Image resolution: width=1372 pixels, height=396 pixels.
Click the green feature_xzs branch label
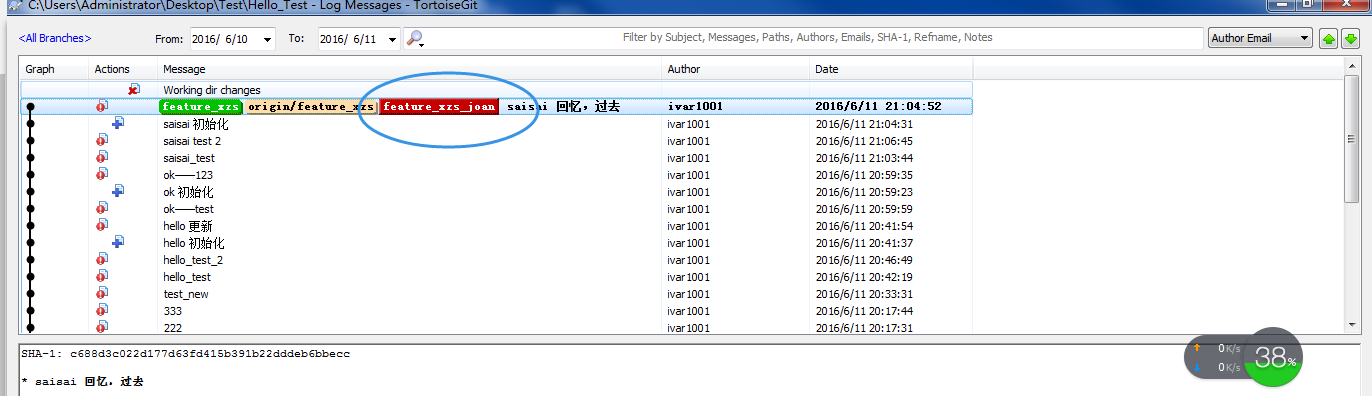pos(201,106)
